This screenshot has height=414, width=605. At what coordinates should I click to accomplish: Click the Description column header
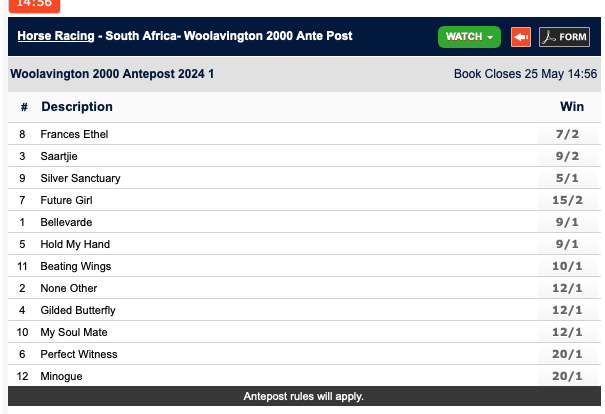coord(77,107)
